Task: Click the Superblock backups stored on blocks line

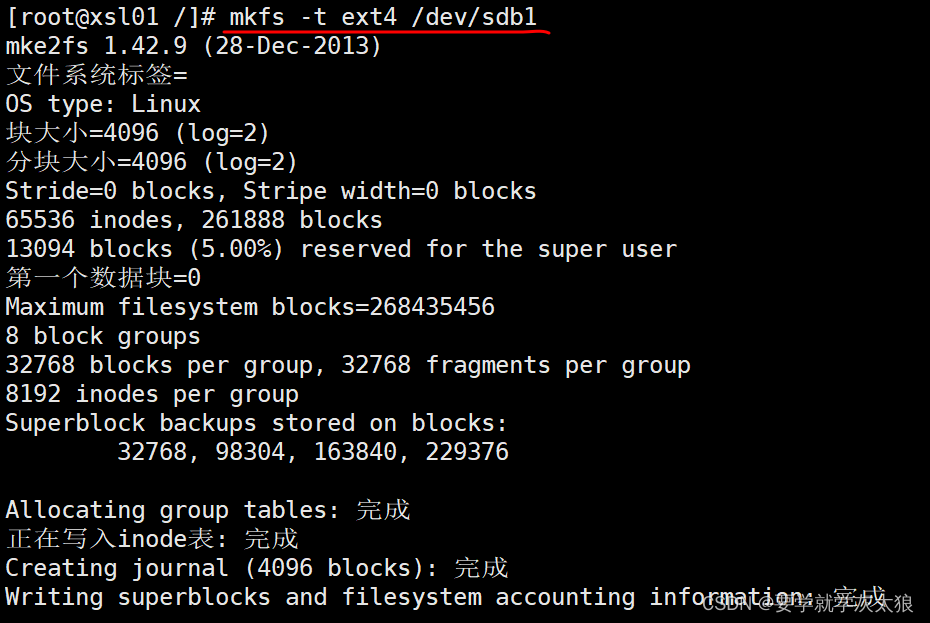Action: (x=256, y=424)
